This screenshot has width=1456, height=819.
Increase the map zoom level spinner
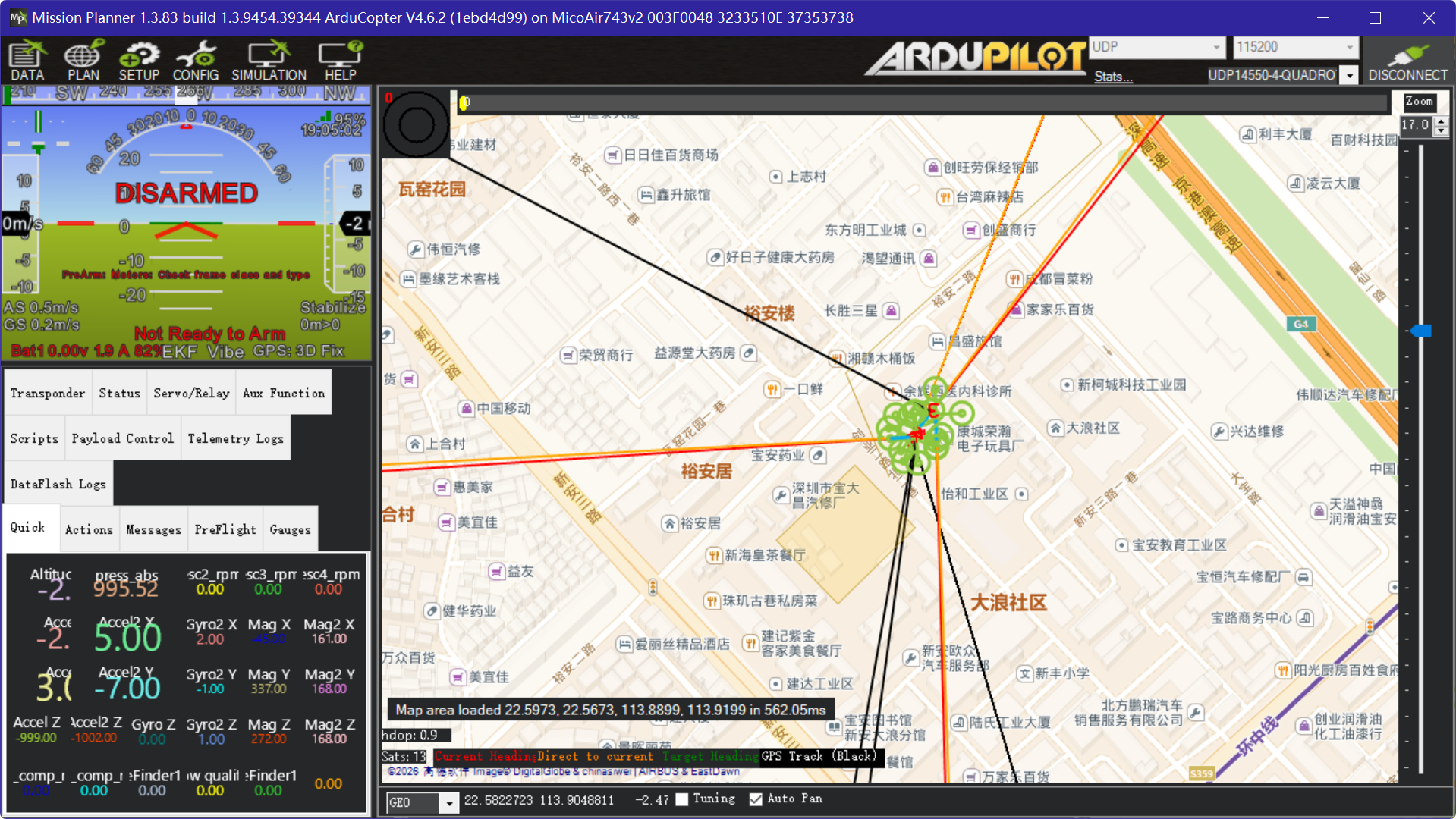point(1442,121)
